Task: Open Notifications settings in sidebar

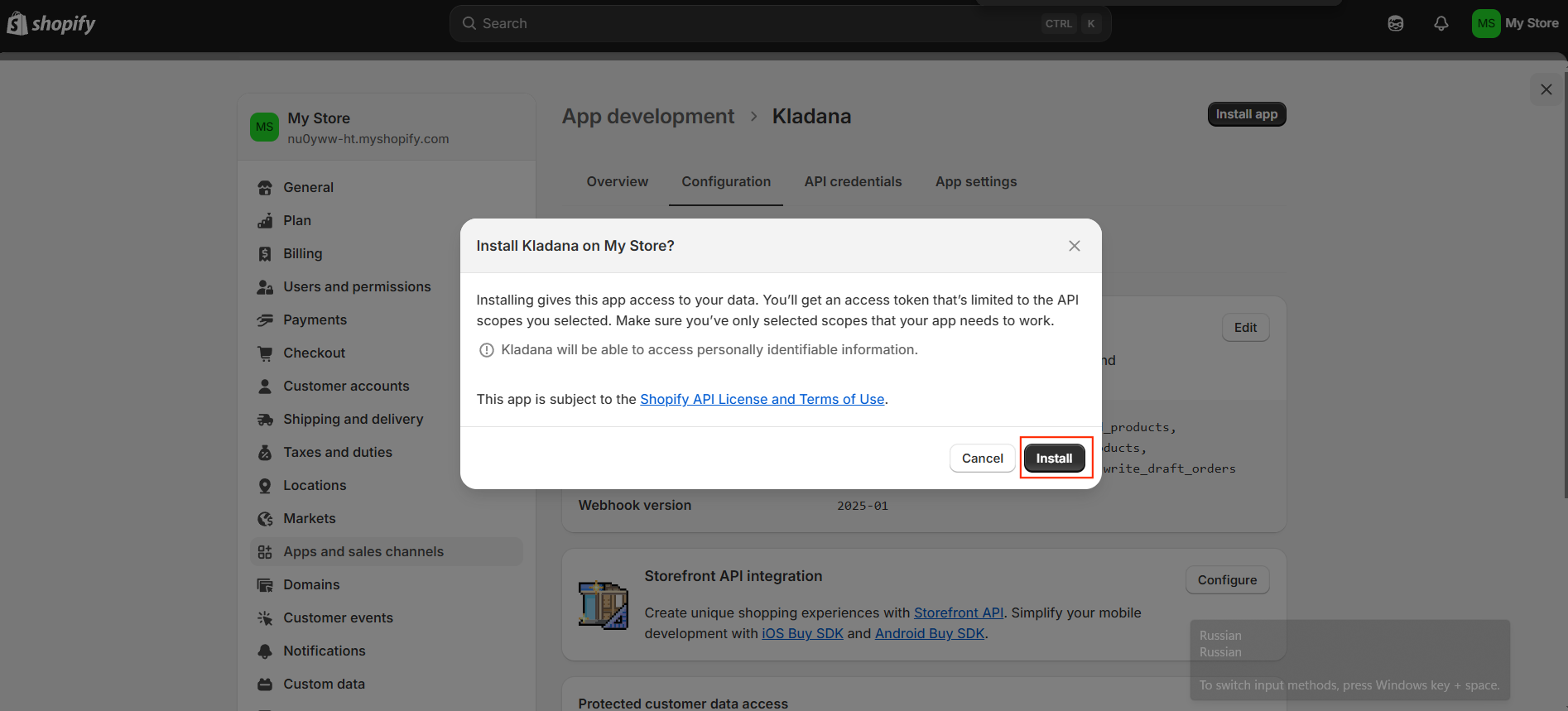Action: (x=386, y=651)
